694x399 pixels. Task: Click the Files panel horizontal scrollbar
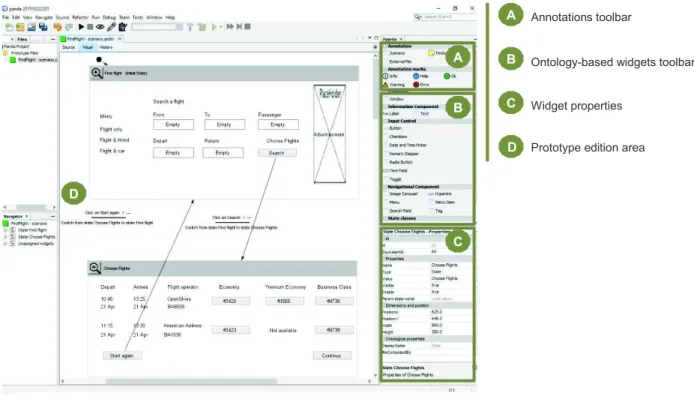[31, 207]
